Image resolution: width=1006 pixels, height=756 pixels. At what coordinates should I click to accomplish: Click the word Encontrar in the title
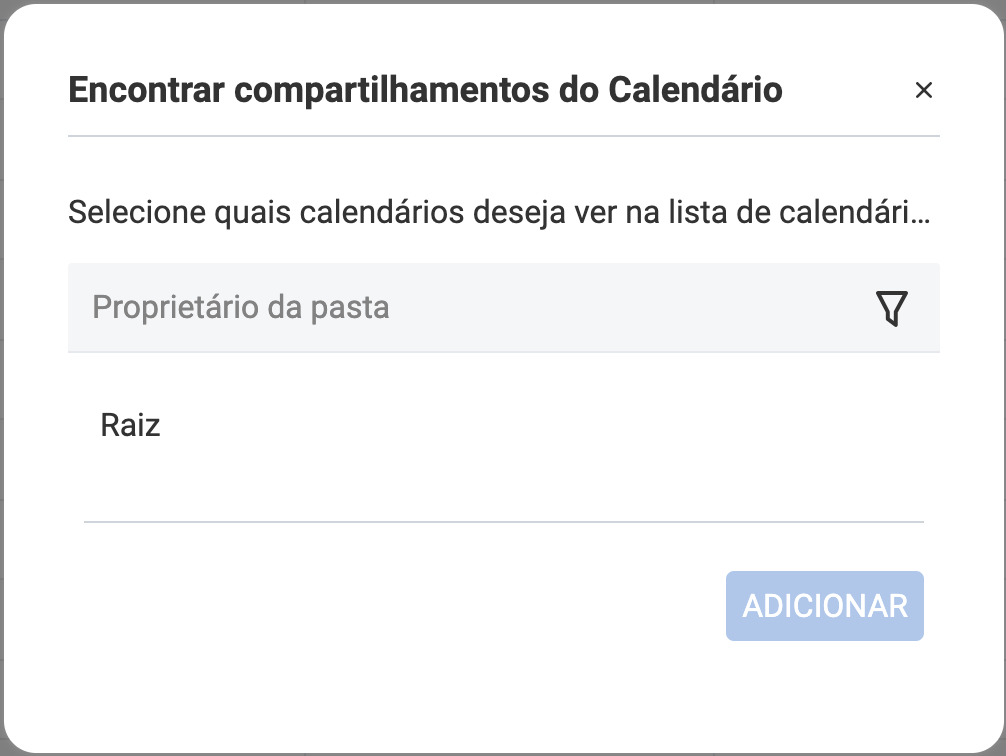(x=145, y=91)
